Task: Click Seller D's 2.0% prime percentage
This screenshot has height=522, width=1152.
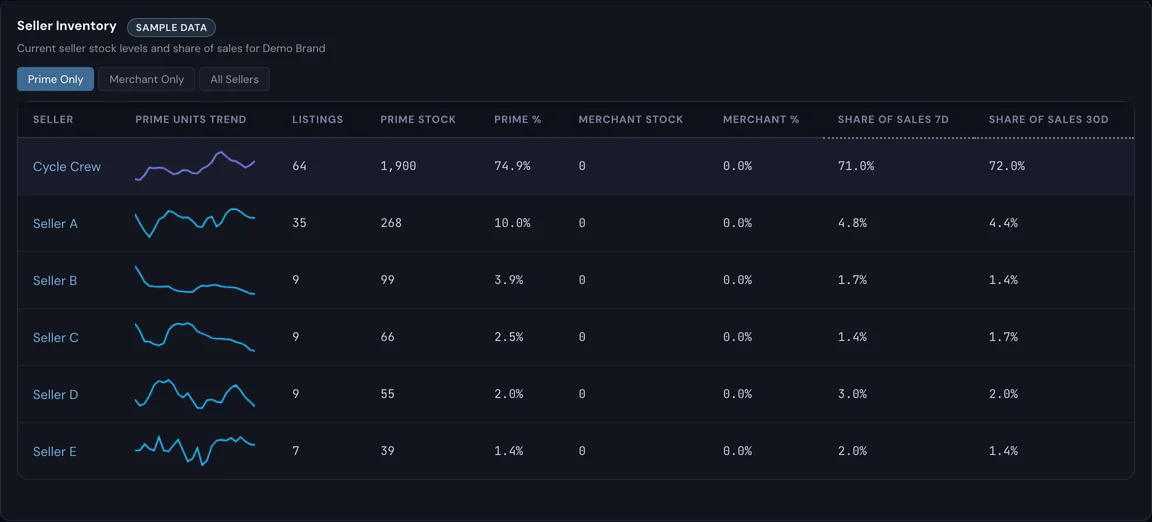Action: tap(509, 394)
